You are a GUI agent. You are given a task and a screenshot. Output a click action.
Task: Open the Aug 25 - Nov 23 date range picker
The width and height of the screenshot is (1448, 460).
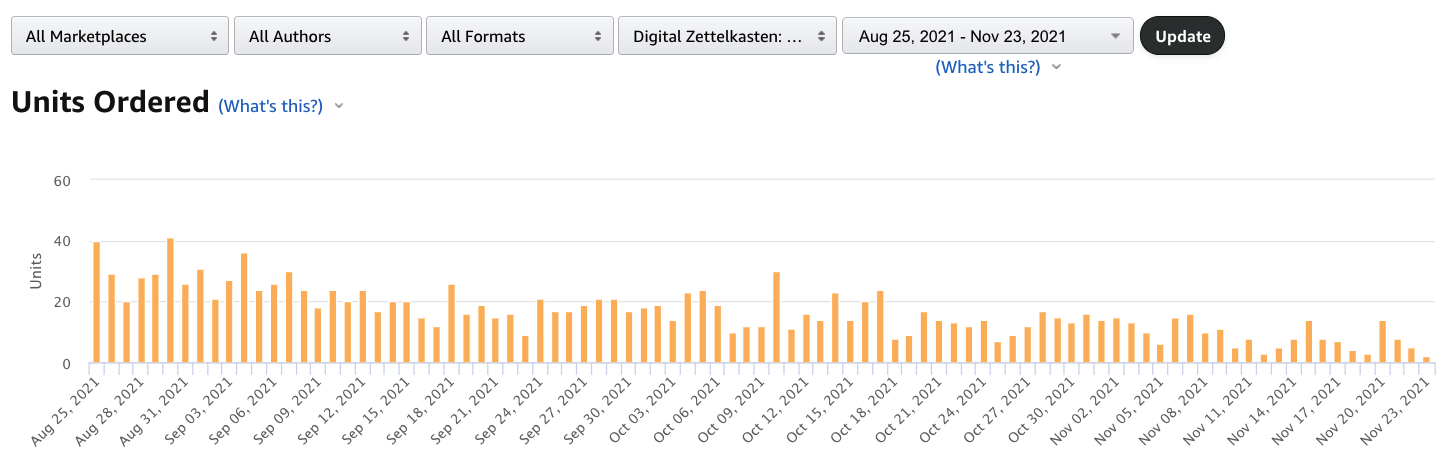988,37
